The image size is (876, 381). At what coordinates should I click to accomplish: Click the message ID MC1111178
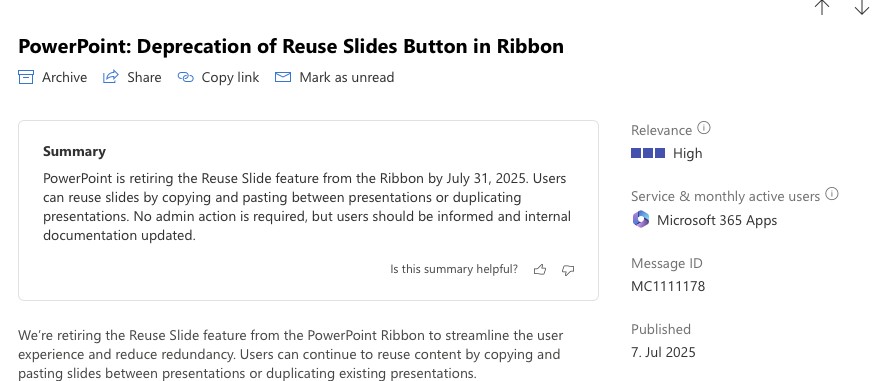pos(668,287)
